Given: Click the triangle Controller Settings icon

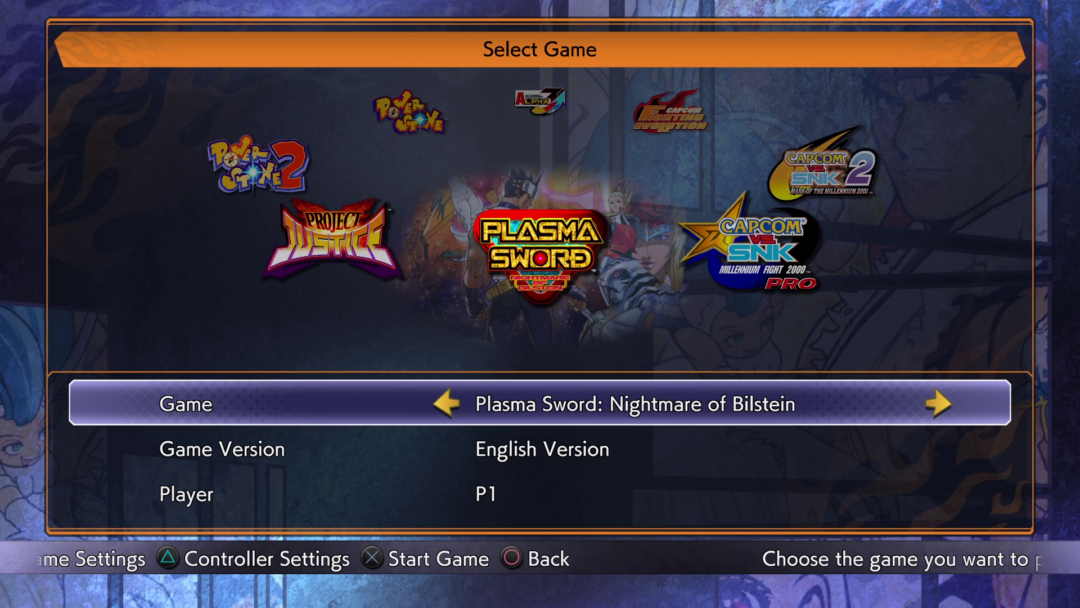Looking at the screenshot, I should tap(167, 558).
